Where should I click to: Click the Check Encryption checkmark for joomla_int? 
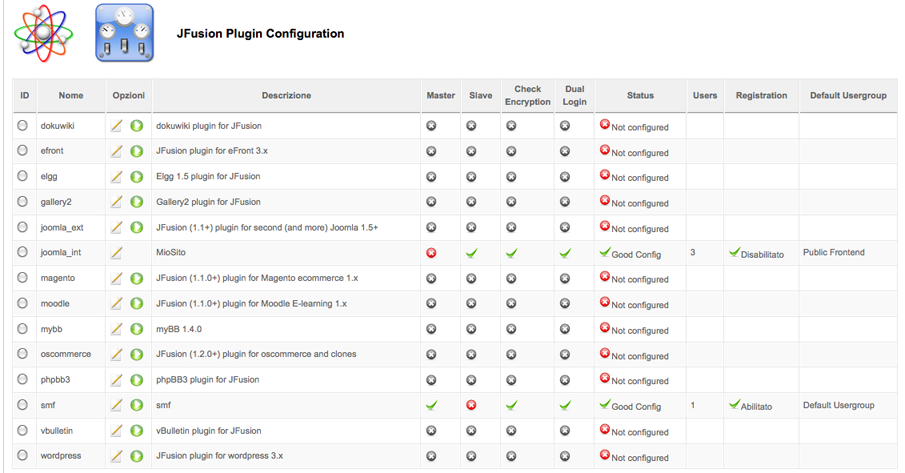(511, 253)
